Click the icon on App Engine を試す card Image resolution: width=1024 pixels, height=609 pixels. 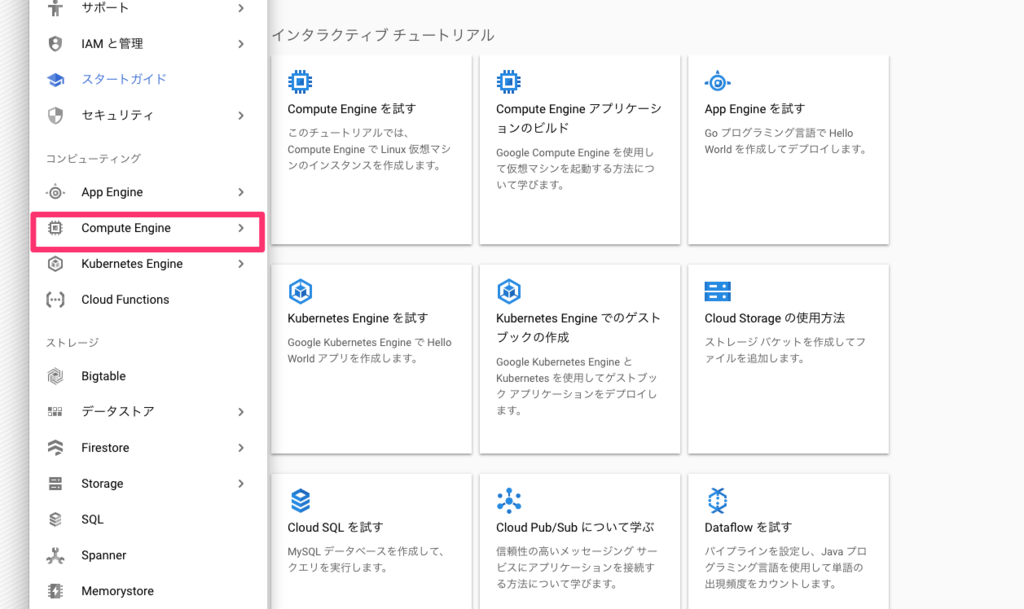click(717, 82)
